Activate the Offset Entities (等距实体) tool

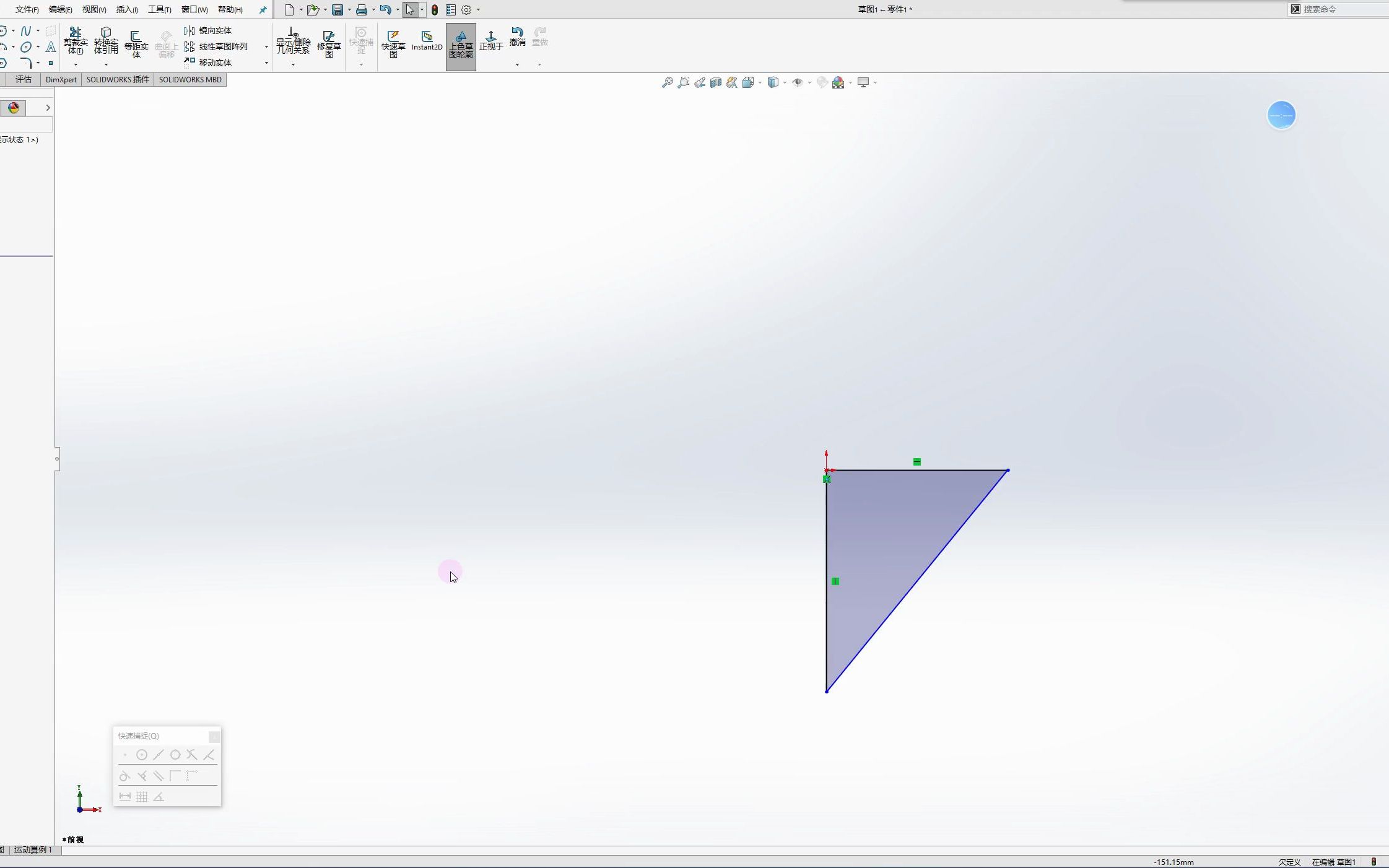136,43
